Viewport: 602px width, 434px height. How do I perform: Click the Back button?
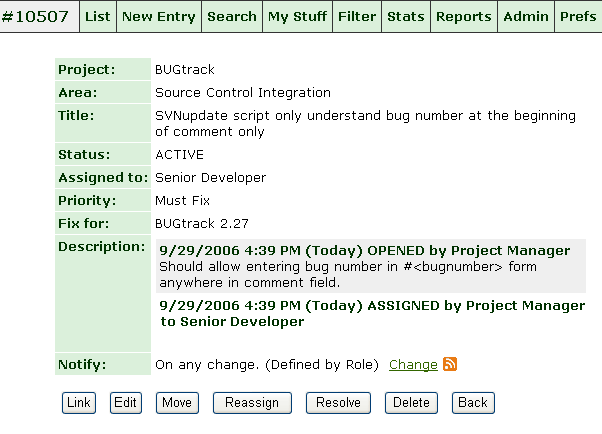point(473,403)
